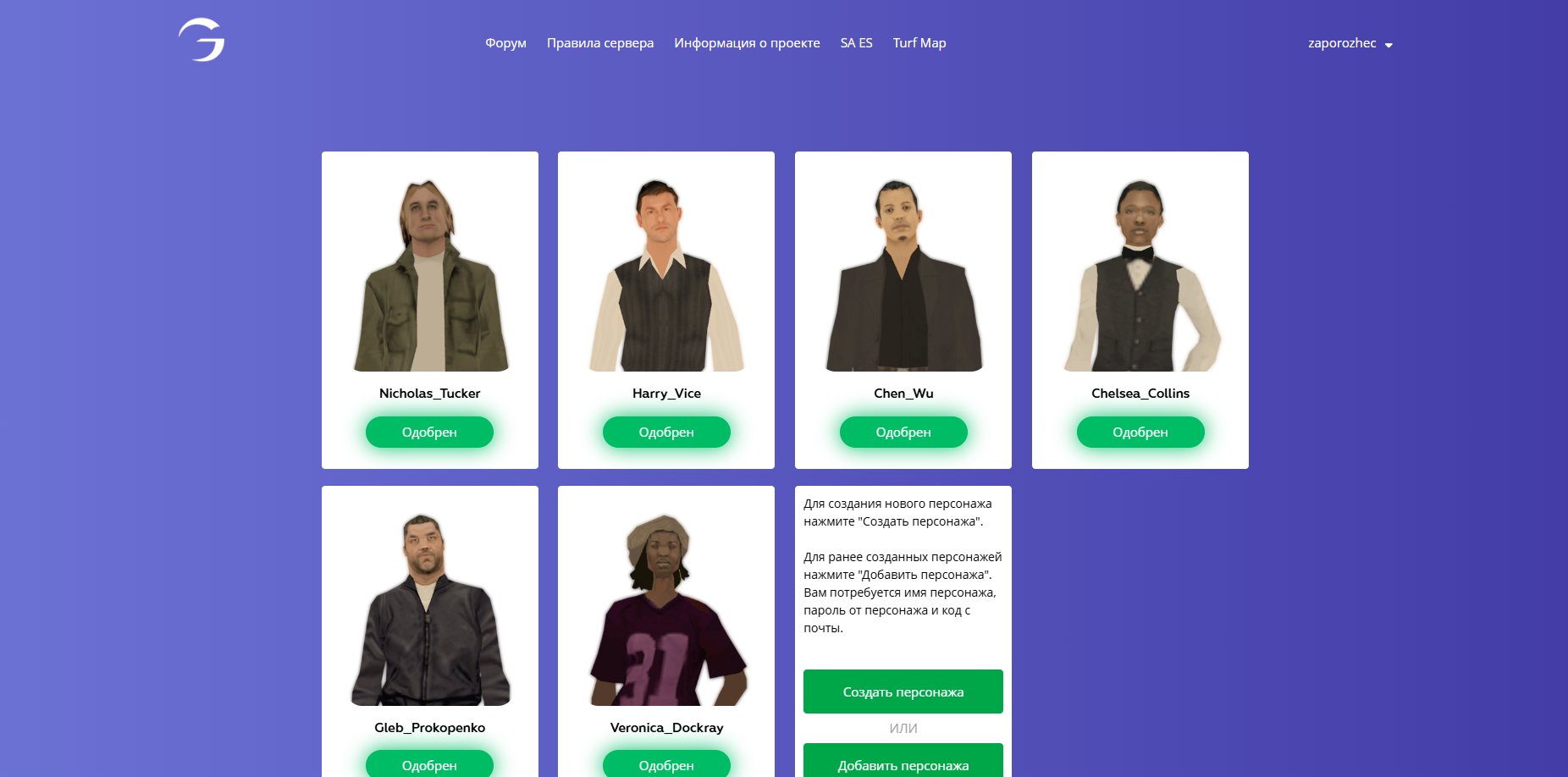Click the site logo in header
This screenshot has height=777, width=1568.
202,40
